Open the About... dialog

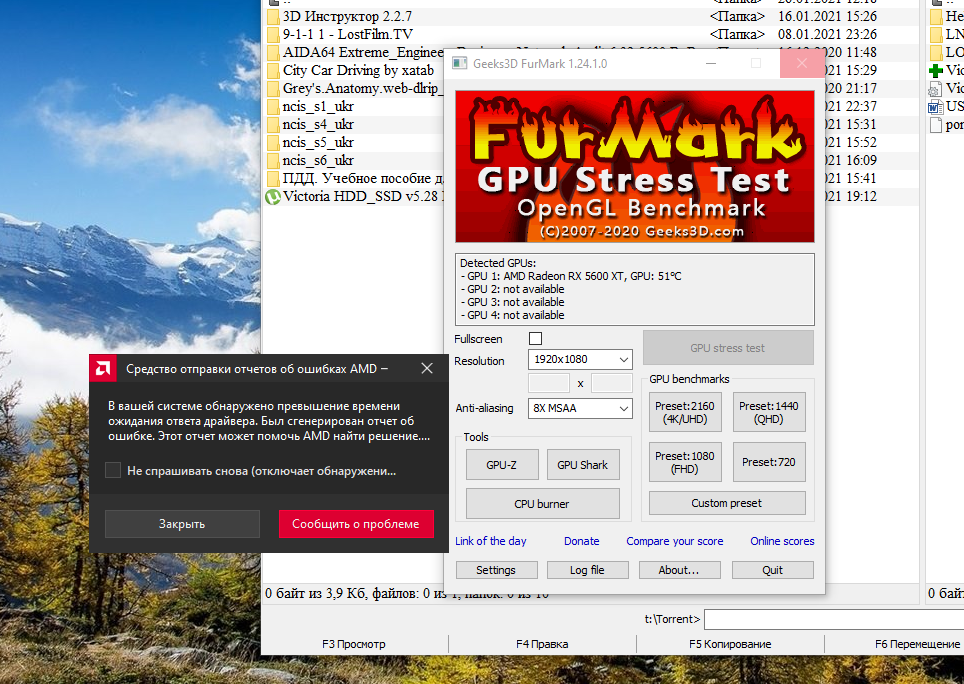click(679, 570)
